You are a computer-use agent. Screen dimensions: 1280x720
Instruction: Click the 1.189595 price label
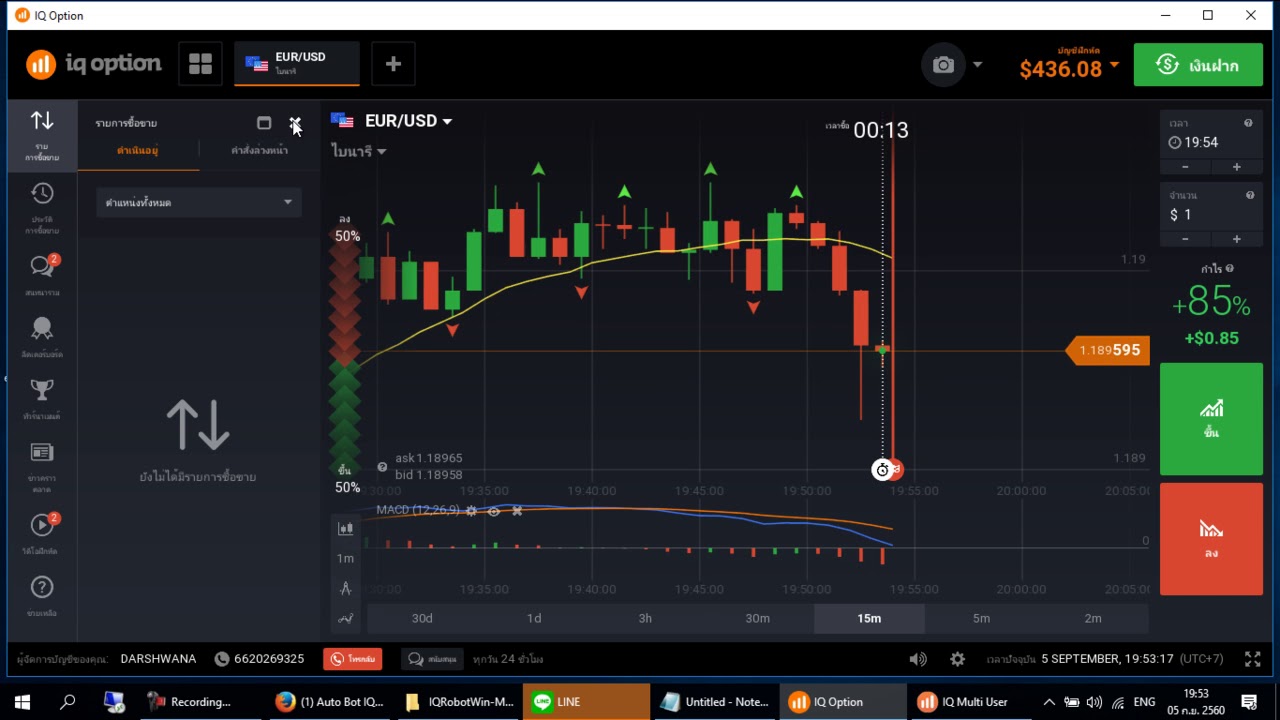point(1109,350)
